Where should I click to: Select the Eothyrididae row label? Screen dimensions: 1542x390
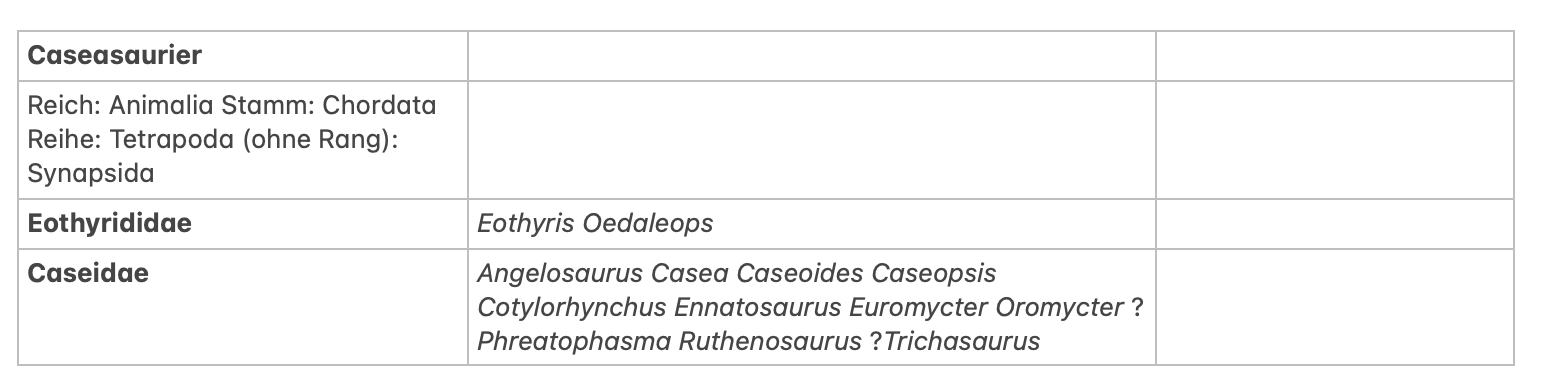coord(109,223)
